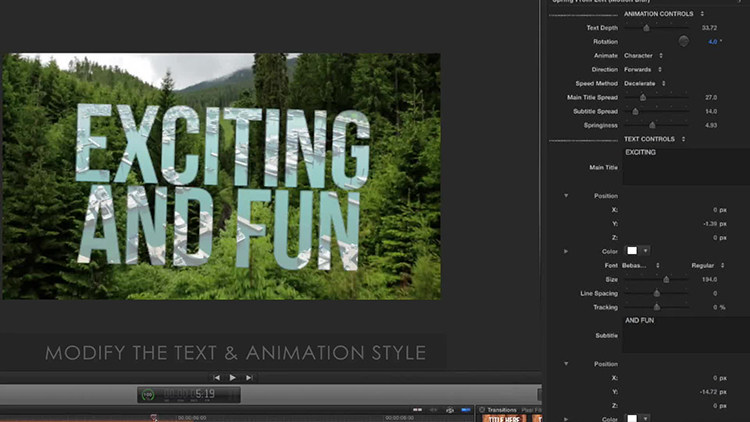Screen dimensions: 750x422
Task: Toggle the blue snapping icon above the timeline
Action: (465, 410)
